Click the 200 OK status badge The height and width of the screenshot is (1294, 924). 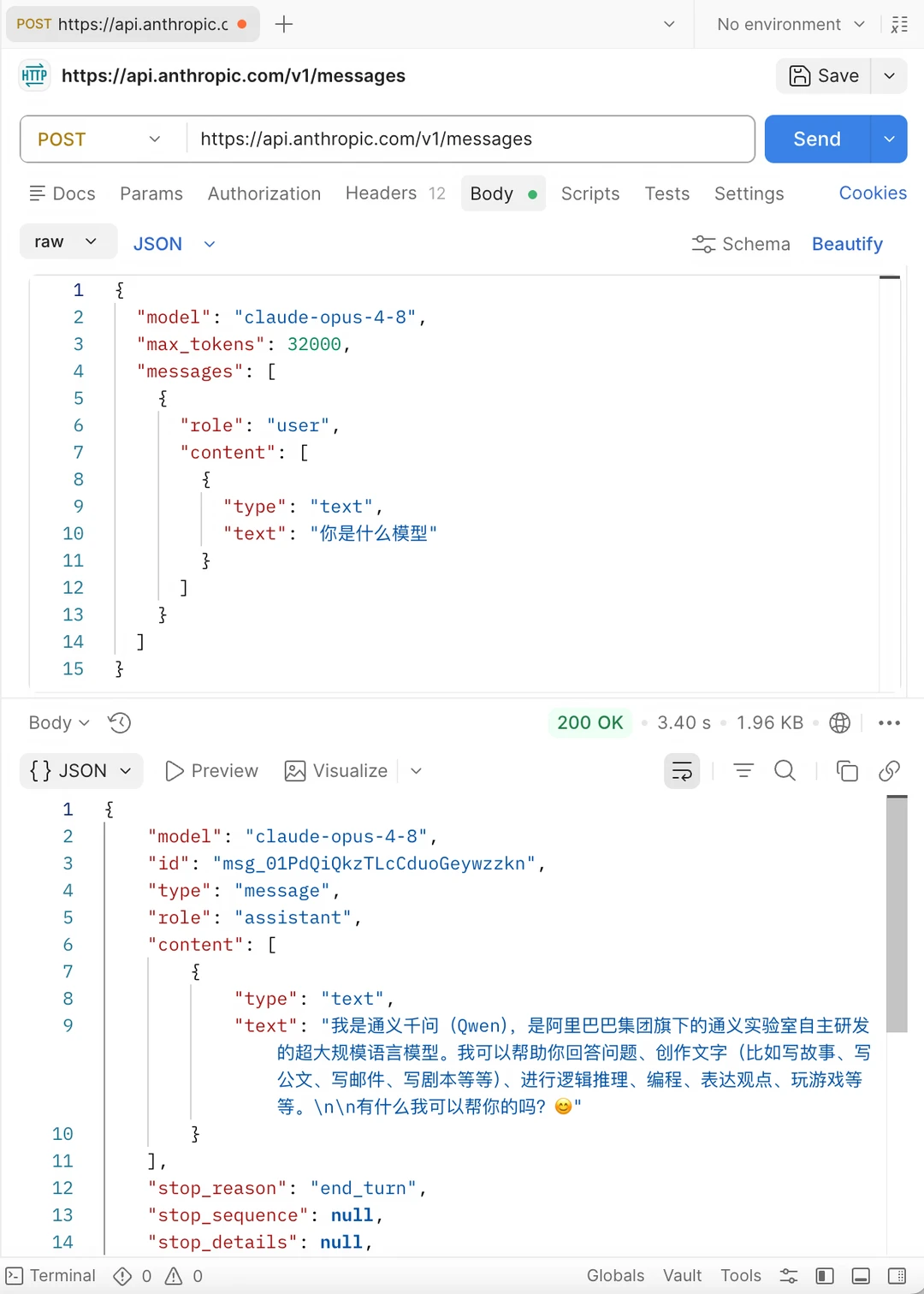(x=590, y=722)
